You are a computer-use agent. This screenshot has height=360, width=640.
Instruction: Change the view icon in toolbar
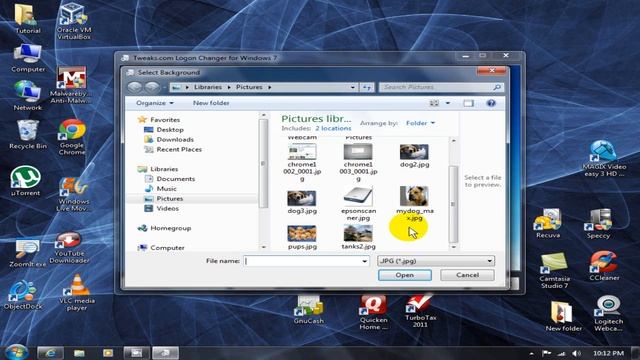(x=434, y=103)
